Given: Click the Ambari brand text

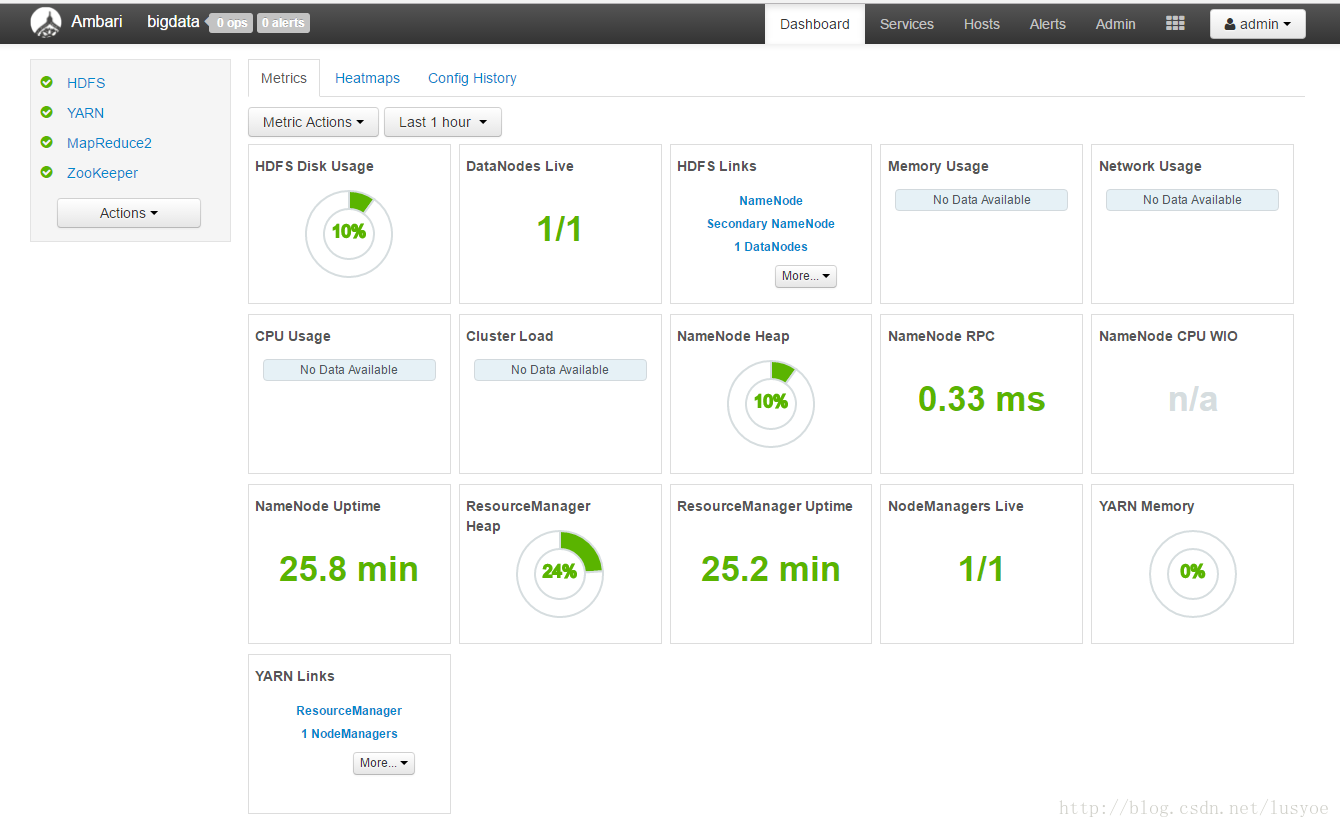Looking at the screenshot, I should (97, 21).
